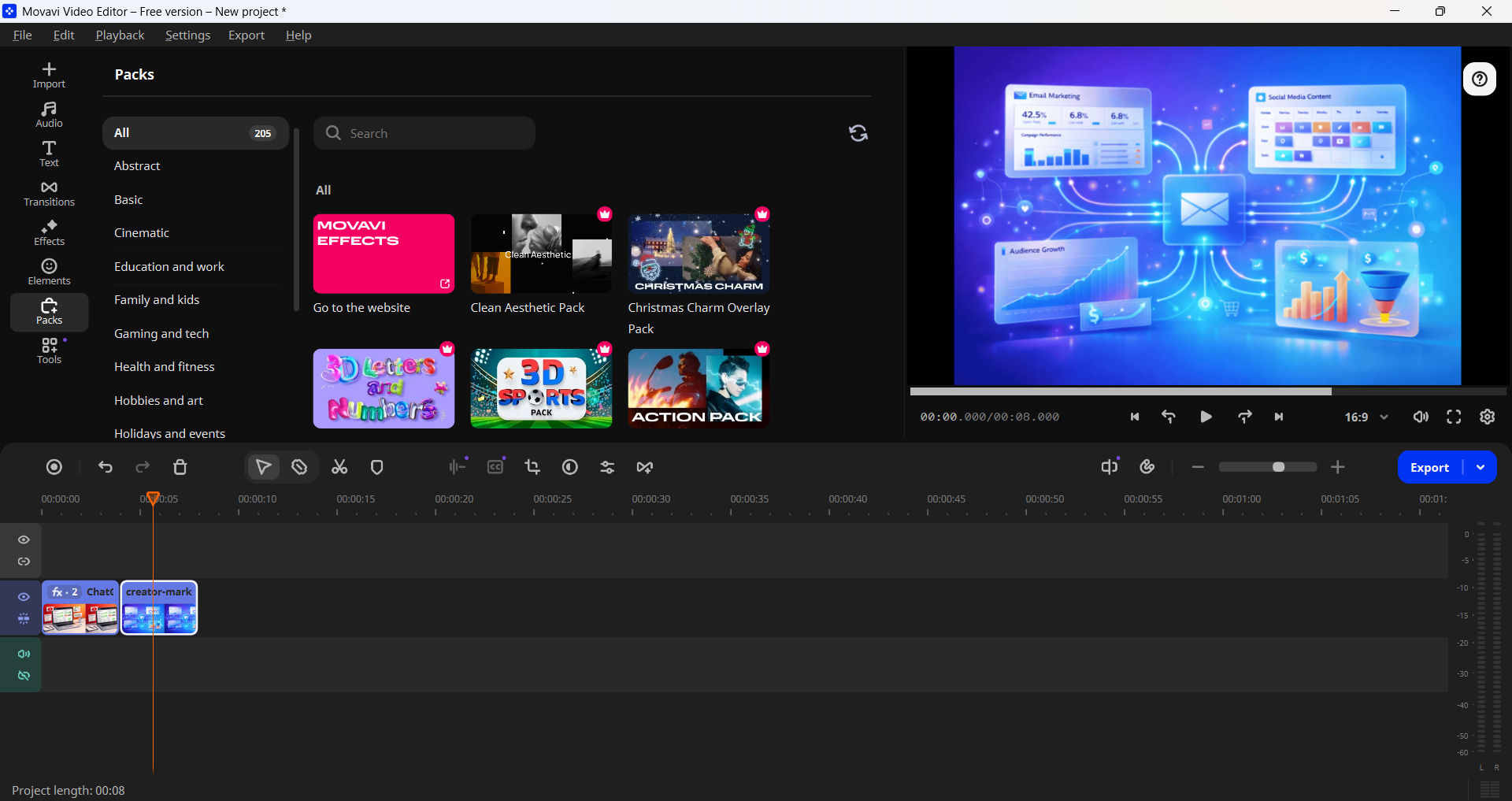This screenshot has height=801, width=1512.
Task: Open the Edit menu
Action: tap(64, 35)
